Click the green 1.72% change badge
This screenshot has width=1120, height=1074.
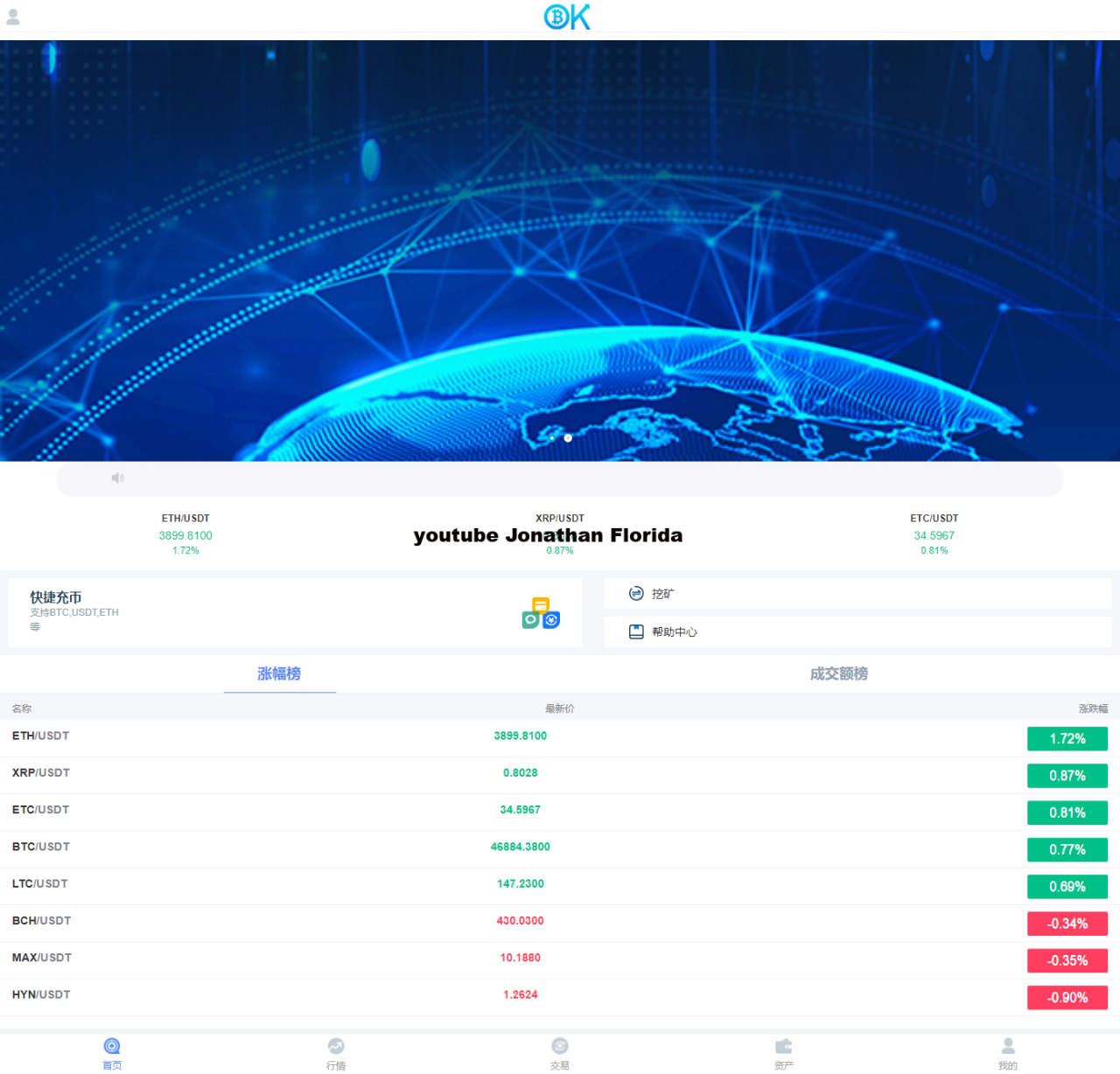click(1067, 739)
